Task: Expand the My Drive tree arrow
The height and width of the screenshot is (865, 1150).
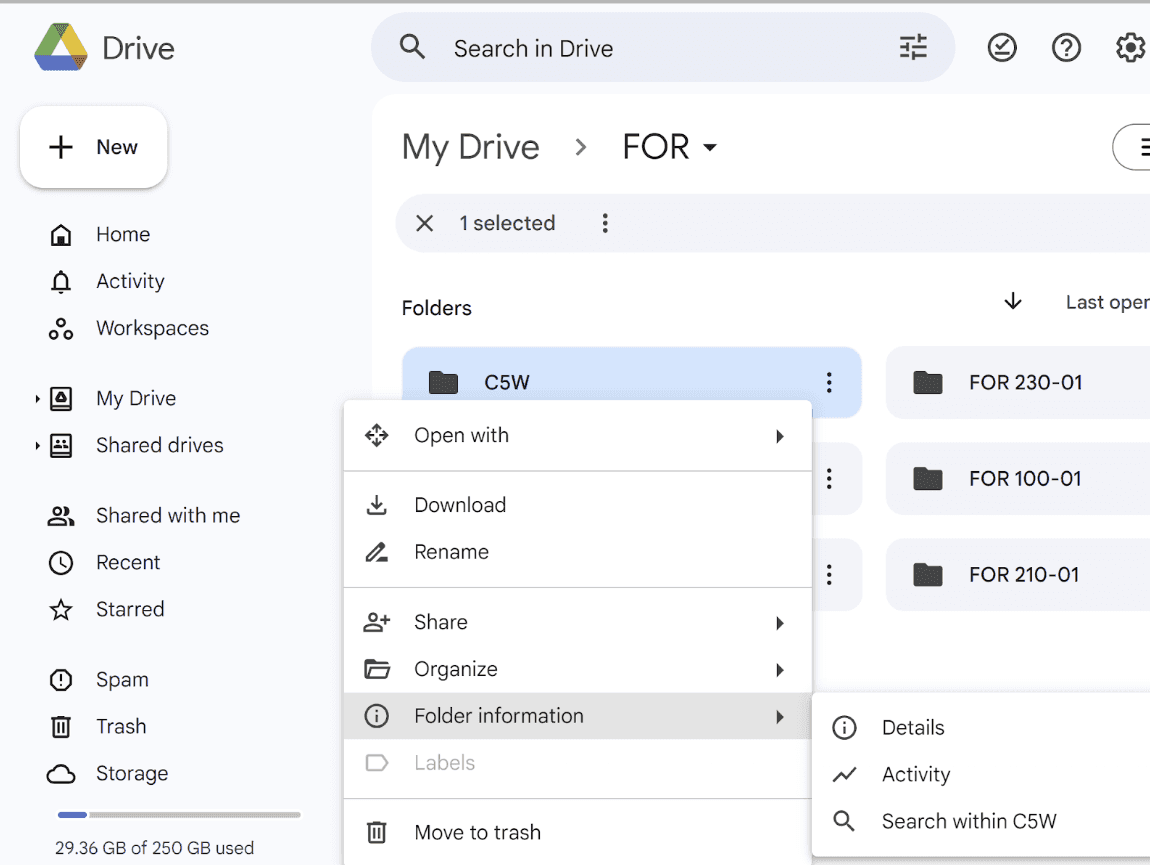Action: click(37, 398)
